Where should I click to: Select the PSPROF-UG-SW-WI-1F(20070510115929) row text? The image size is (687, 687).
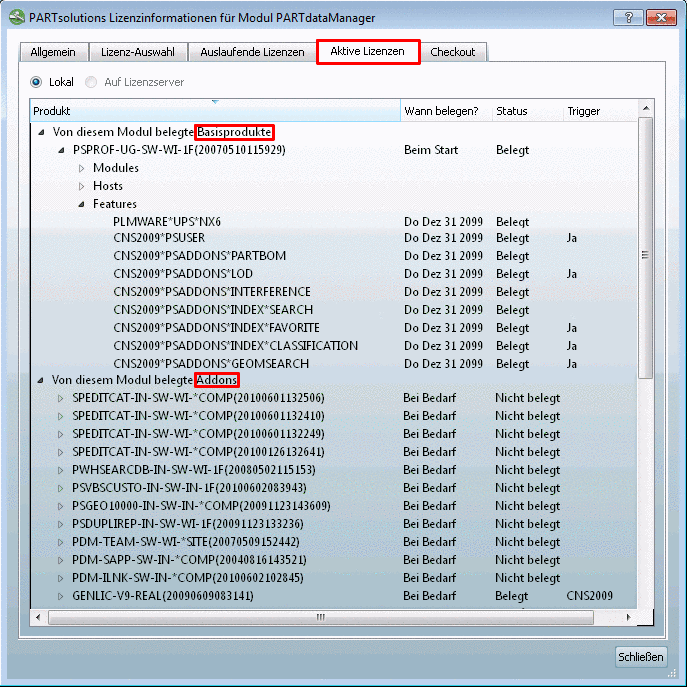(179, 150)
